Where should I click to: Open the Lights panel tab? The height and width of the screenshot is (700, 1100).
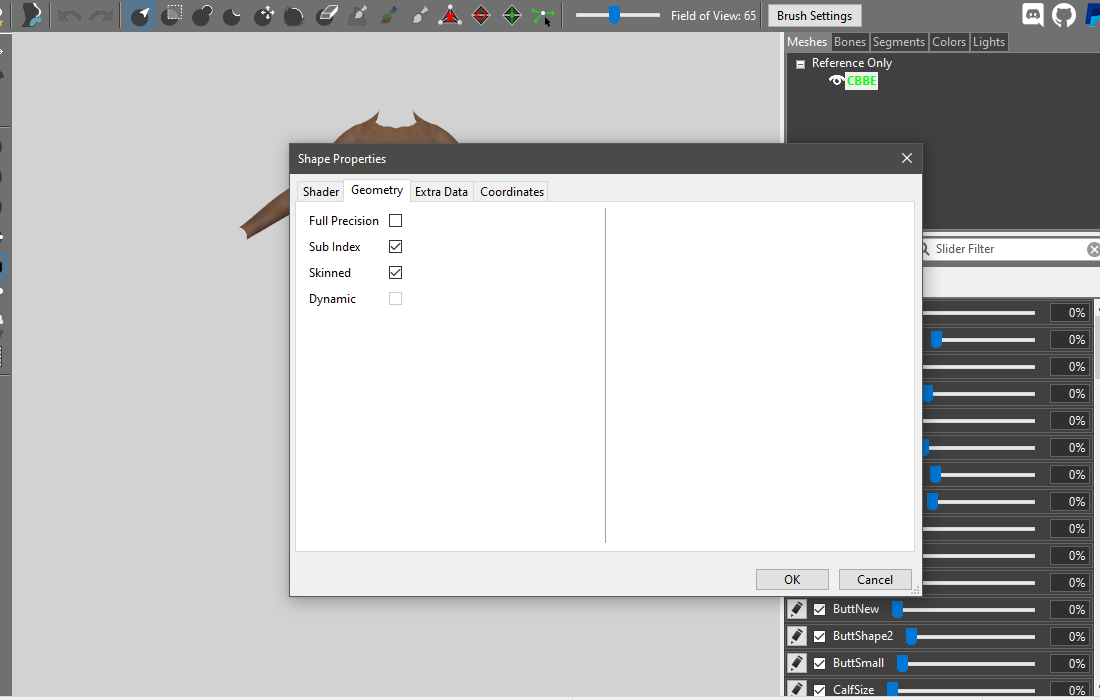988,42
